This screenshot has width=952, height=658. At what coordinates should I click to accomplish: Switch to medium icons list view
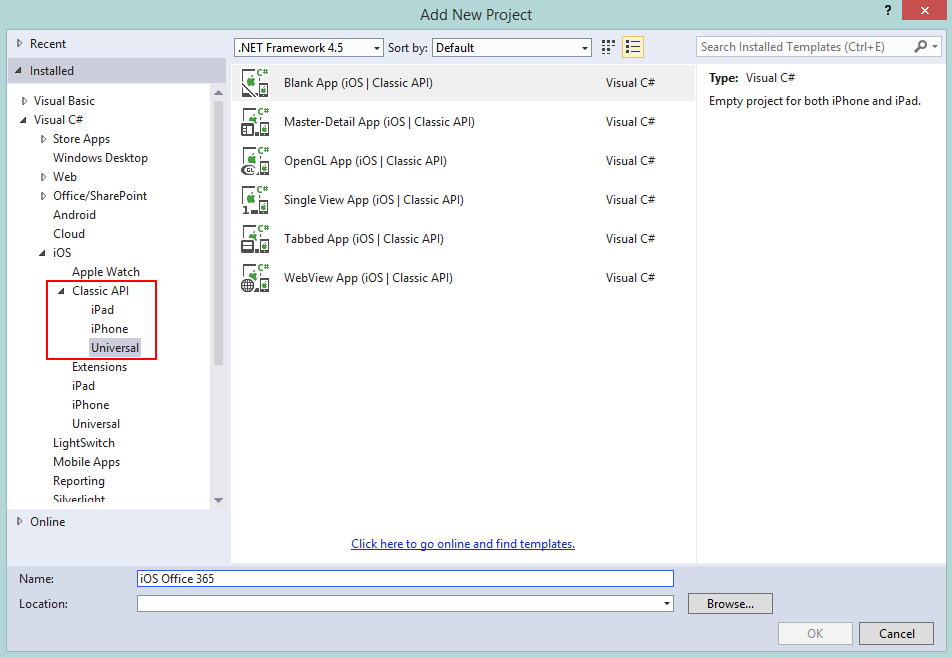point(633,47)
